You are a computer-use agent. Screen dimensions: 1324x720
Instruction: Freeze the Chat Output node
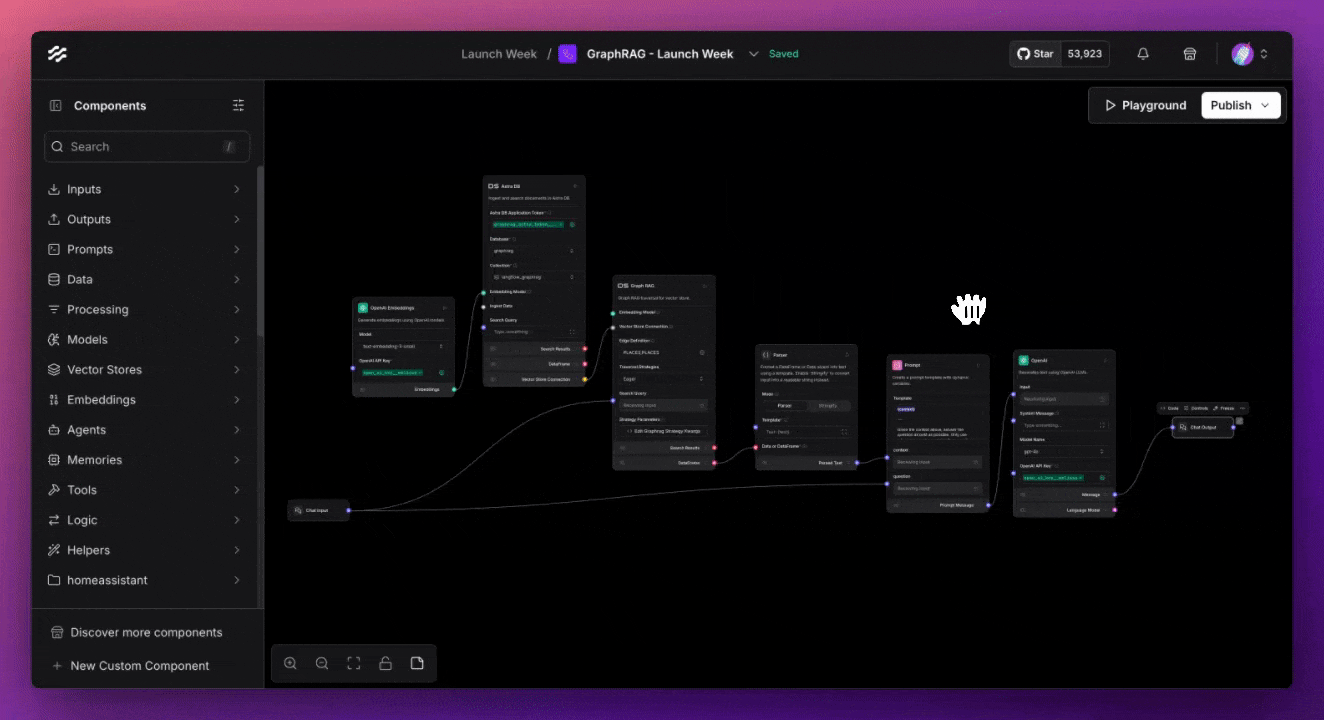point(1224,408)
